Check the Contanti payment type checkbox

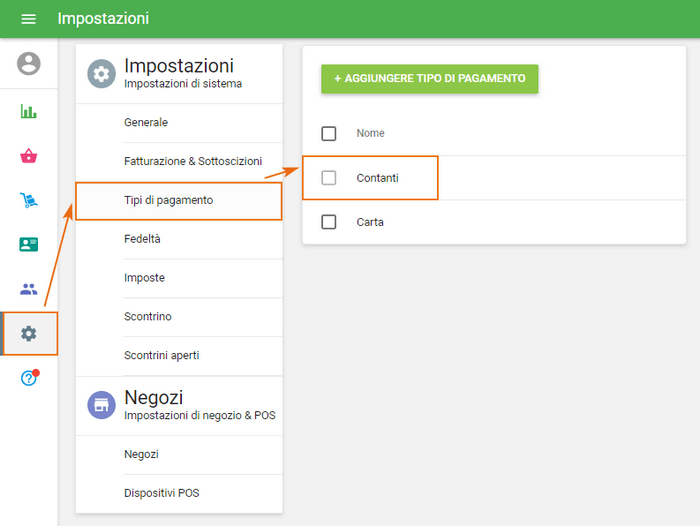coord(329,178)
